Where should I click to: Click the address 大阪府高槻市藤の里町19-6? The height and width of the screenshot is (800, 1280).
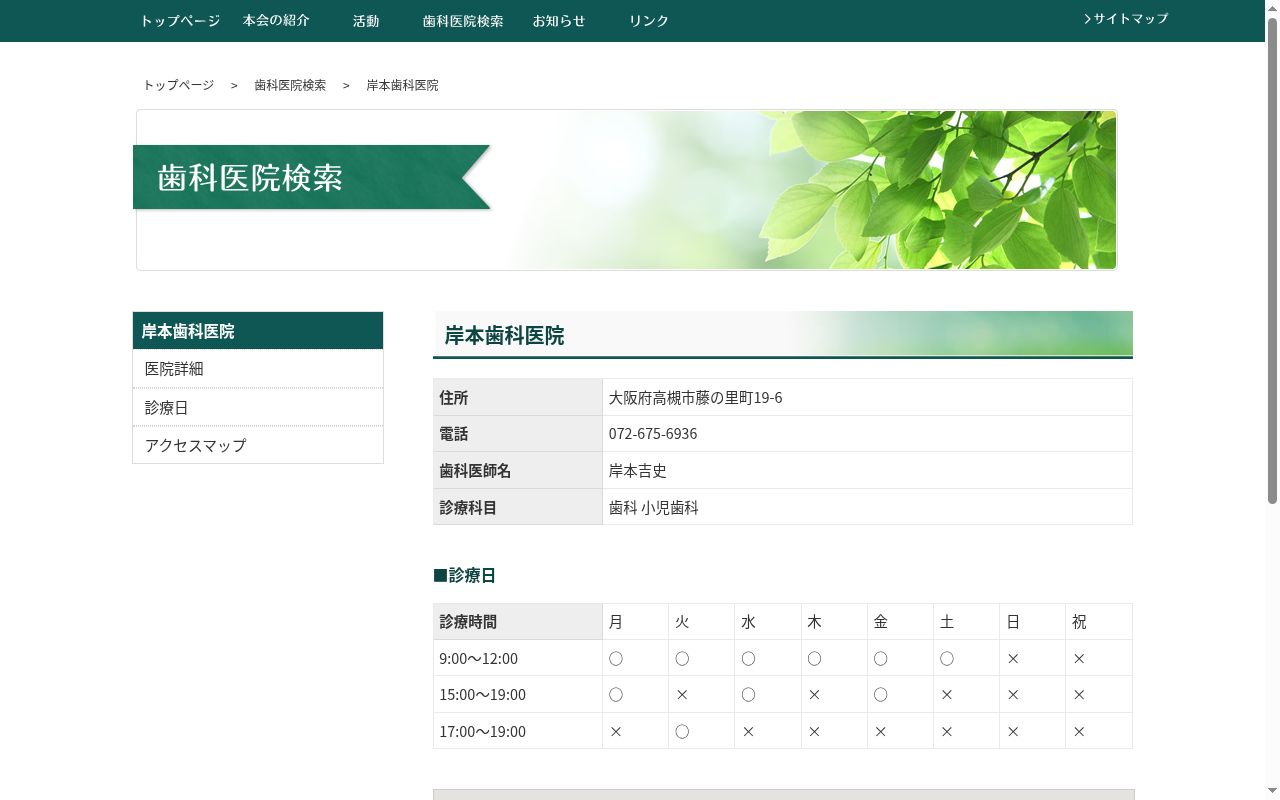click(x=696, y=398)
